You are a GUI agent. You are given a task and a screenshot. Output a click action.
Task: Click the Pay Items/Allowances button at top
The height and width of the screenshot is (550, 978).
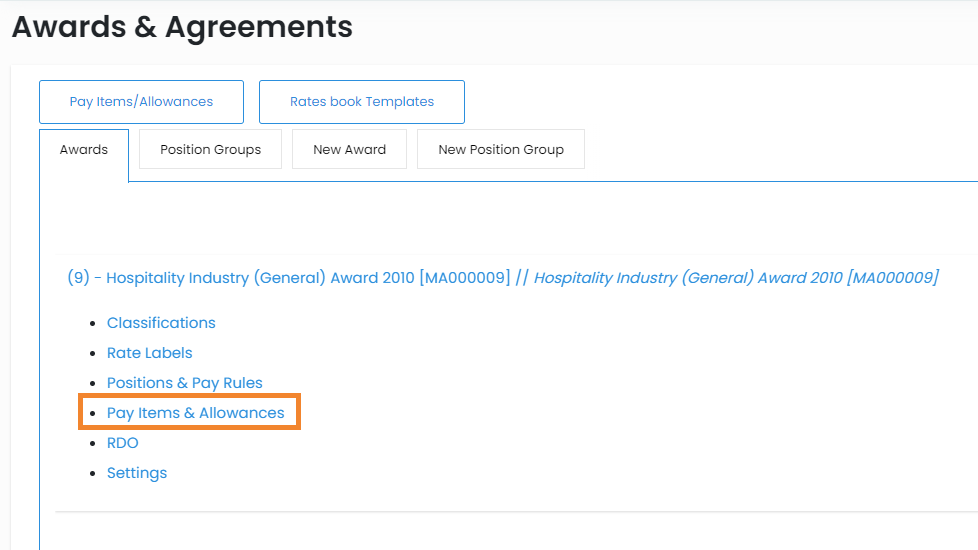[141, 102]
